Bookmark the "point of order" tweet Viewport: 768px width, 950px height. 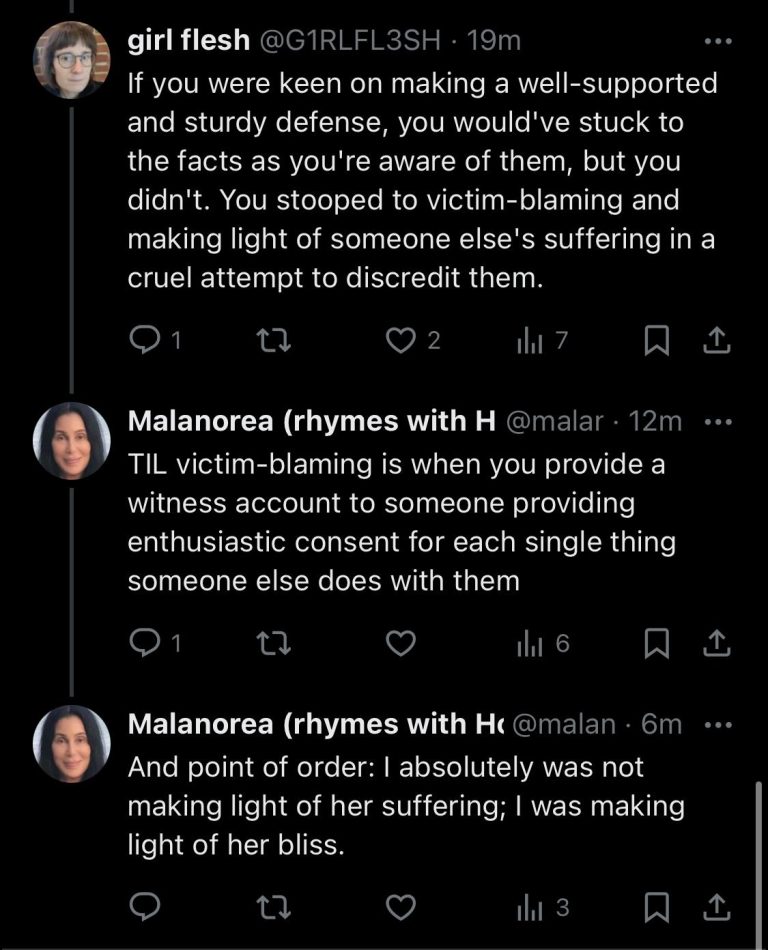[655, 907]
